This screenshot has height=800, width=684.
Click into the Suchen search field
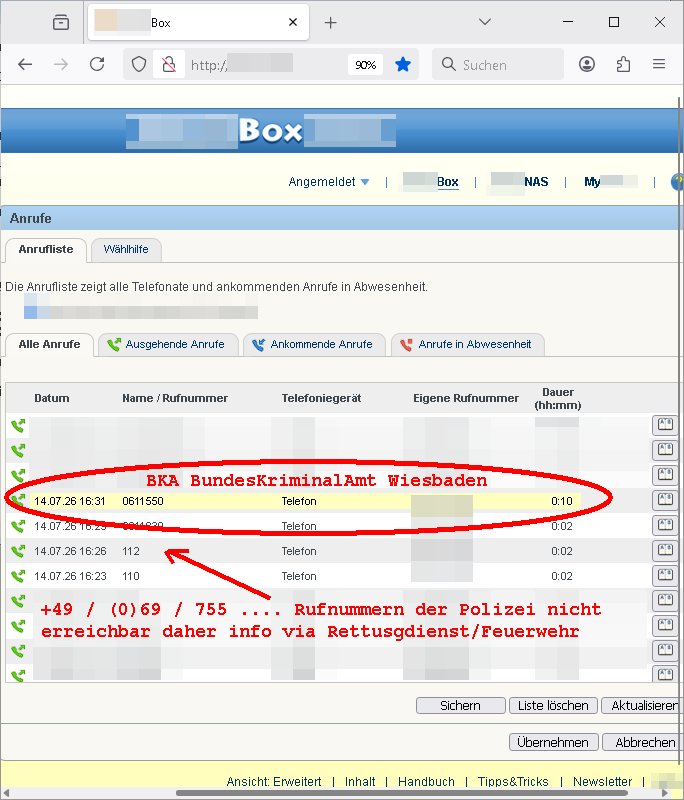point(499,64)
